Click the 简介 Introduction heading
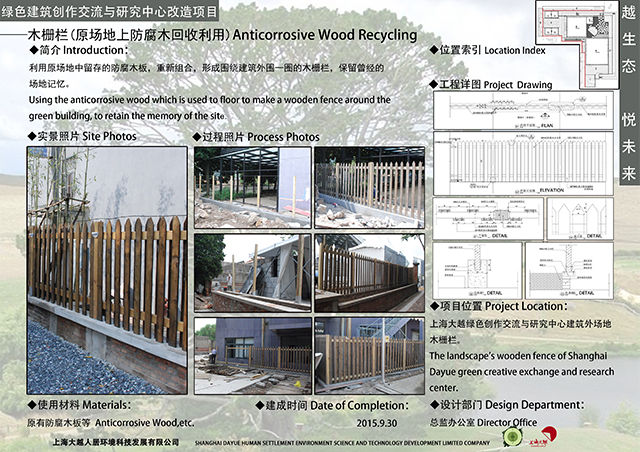Image resolution: width=640 pixels, height=452 pixels. pos(78,50)
